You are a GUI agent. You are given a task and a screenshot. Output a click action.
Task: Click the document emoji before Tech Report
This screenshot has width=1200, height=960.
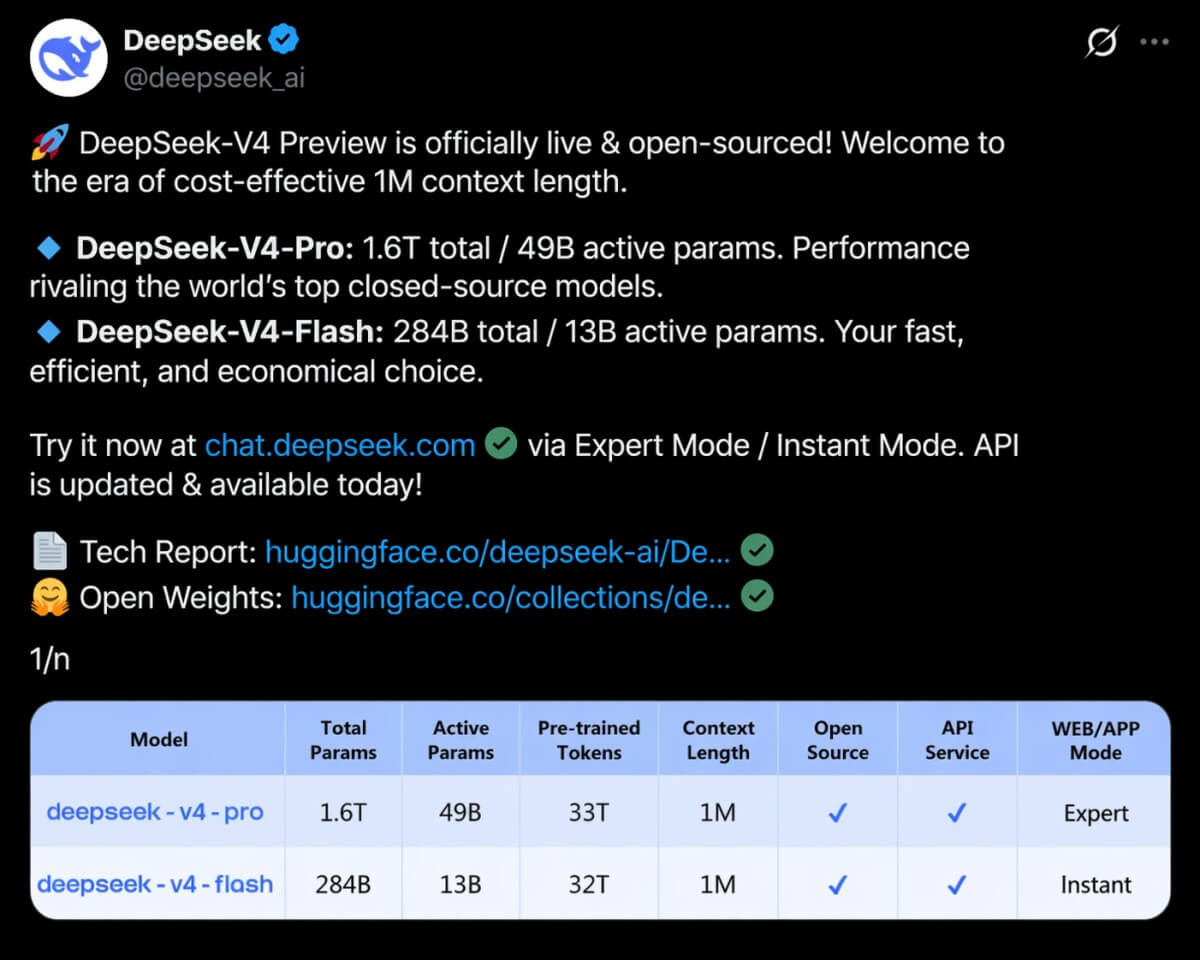[49, 549]
